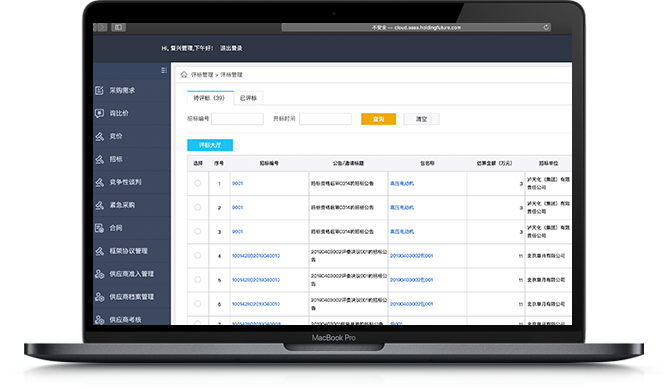Toggle the browser sidebar button

(118, 27)
